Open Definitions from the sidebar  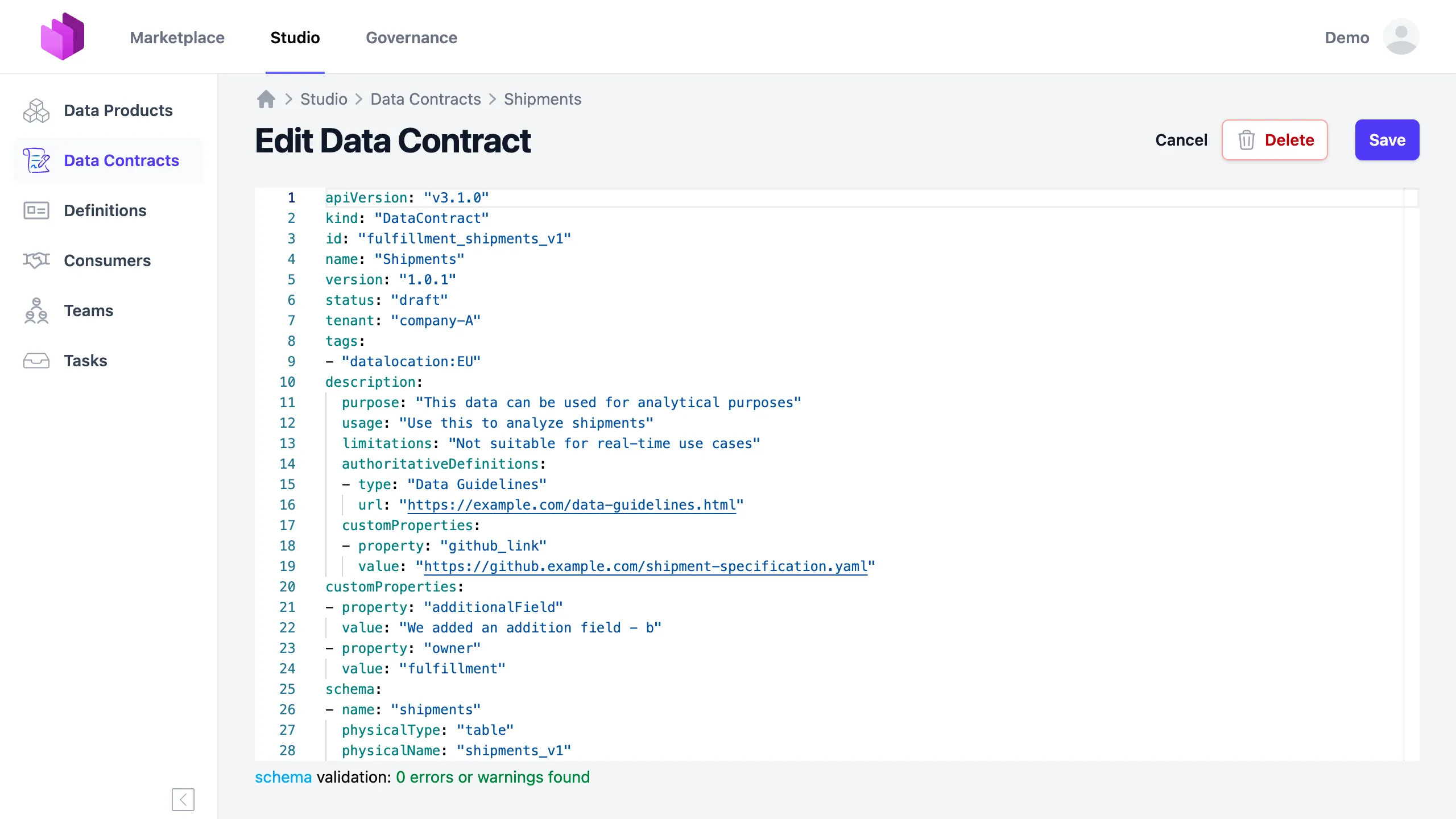coord(105,210)
